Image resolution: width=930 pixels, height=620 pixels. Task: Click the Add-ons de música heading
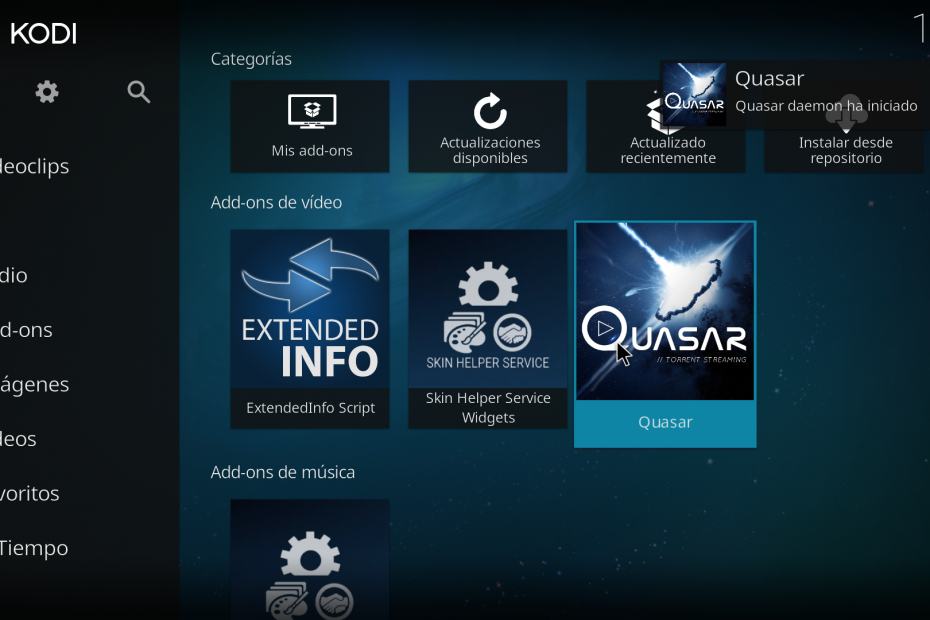click(x=283, y=472)
